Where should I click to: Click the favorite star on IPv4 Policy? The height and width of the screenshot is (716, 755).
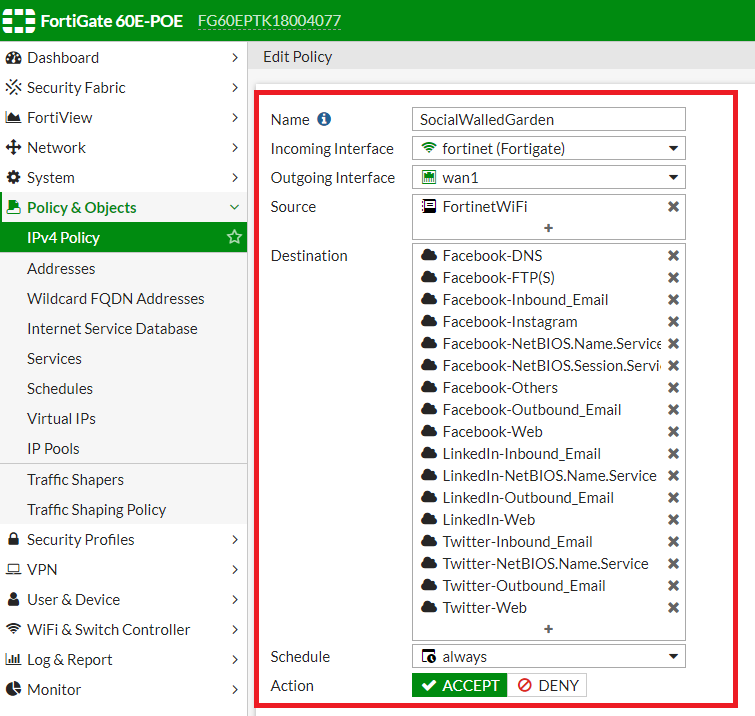(x=234, y=238)
